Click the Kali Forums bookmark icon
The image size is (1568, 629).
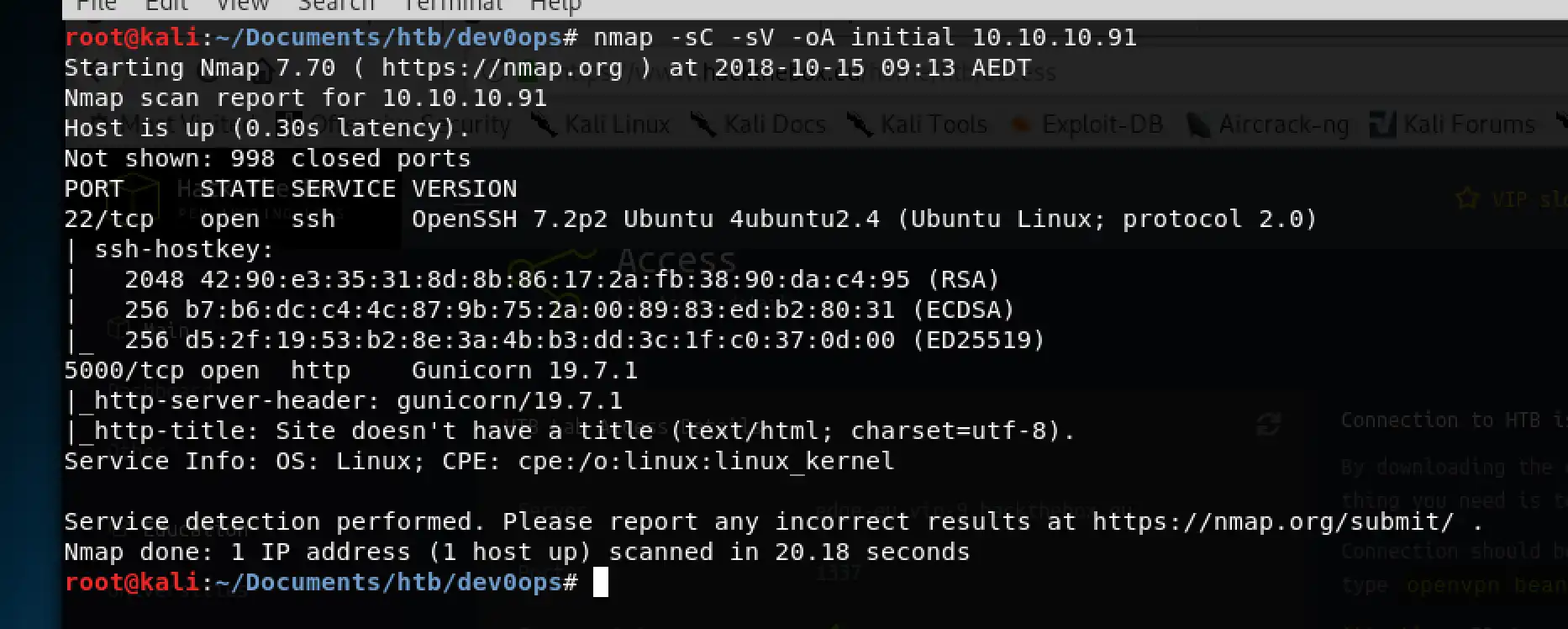click(x=1382, y=125)
